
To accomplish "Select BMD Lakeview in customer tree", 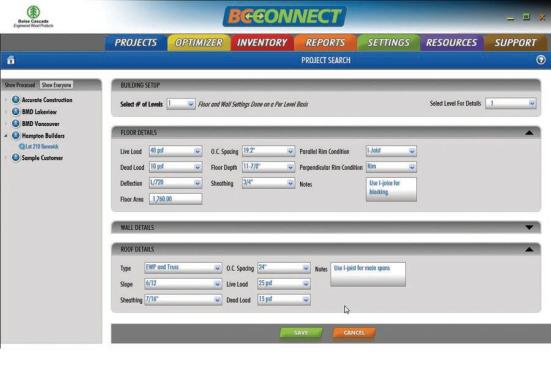I will tap(39, 112).
